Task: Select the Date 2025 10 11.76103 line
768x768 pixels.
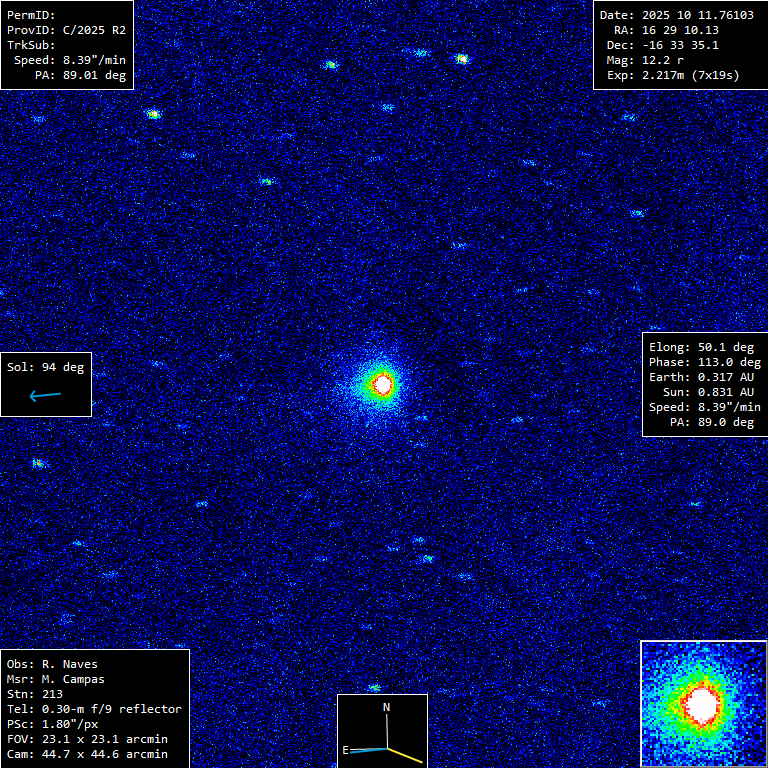Action: (676, 15)
